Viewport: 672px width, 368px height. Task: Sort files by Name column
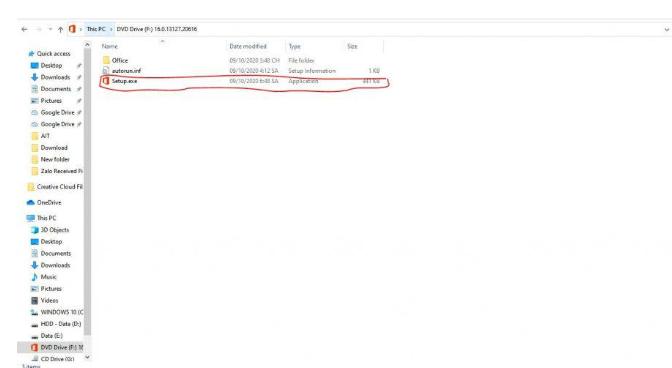(110, 46)
